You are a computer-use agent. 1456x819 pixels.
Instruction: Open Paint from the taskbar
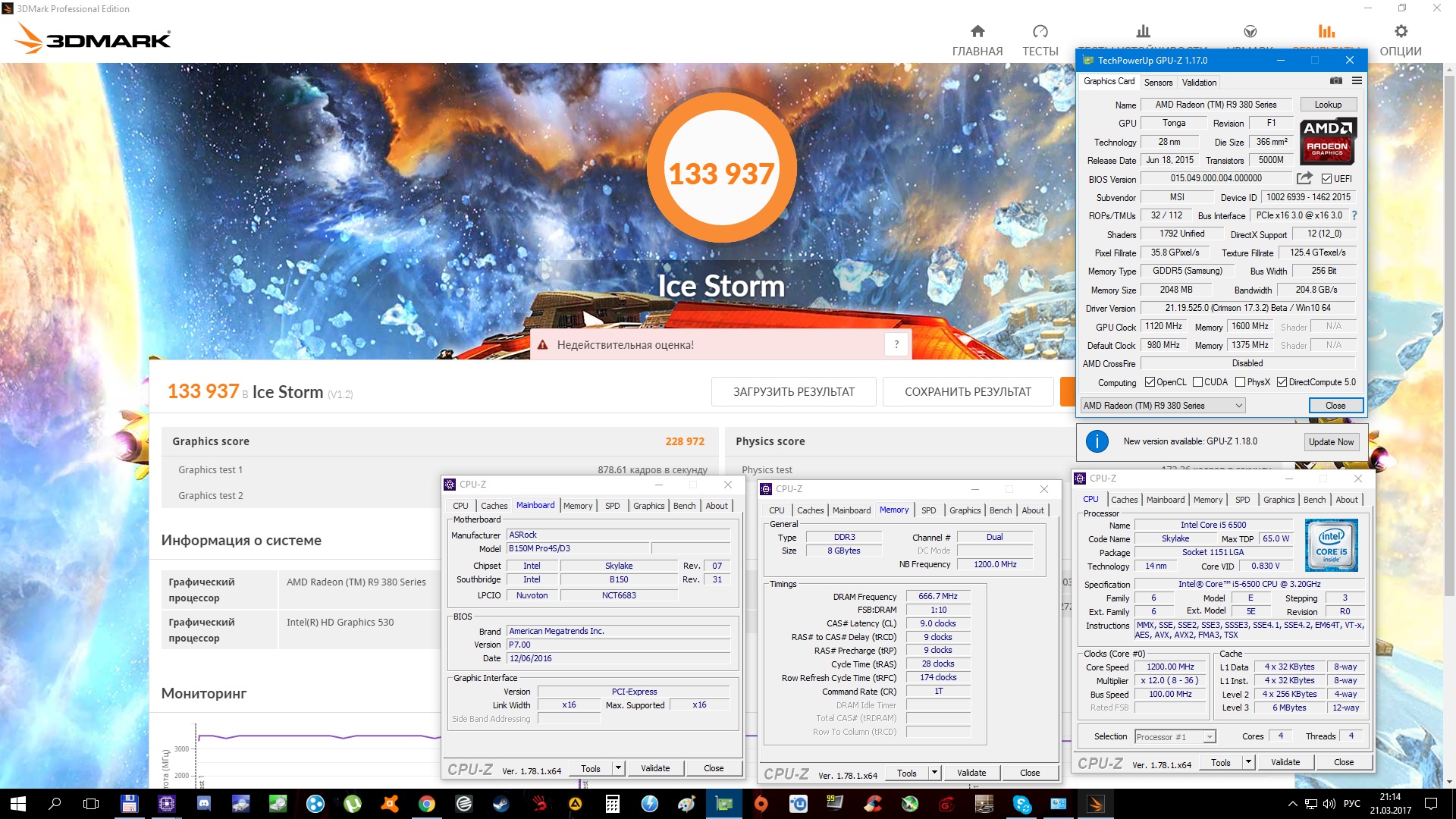click(x=687, y=804)
